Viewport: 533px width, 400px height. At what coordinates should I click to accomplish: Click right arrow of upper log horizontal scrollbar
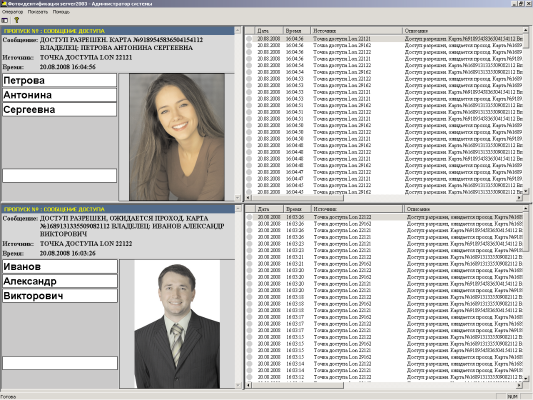point(519,198)
